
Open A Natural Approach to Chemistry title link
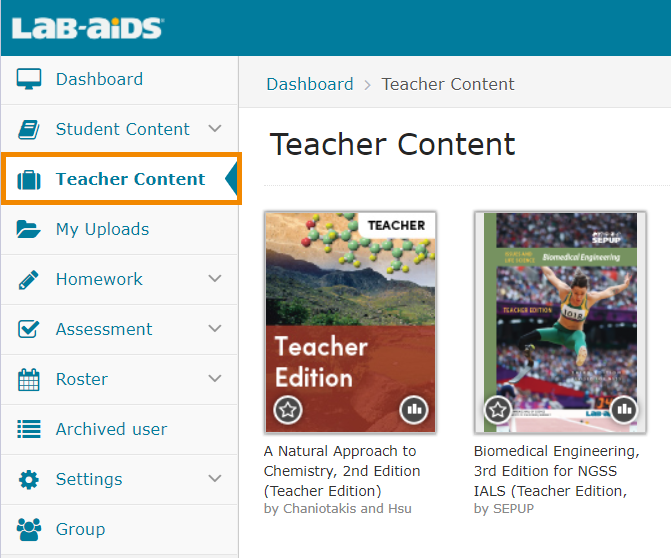(x=341, y=470)
